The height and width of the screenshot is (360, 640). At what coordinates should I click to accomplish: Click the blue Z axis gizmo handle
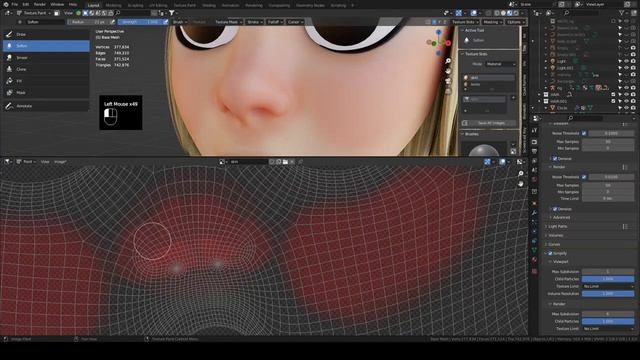pos(438,32)
